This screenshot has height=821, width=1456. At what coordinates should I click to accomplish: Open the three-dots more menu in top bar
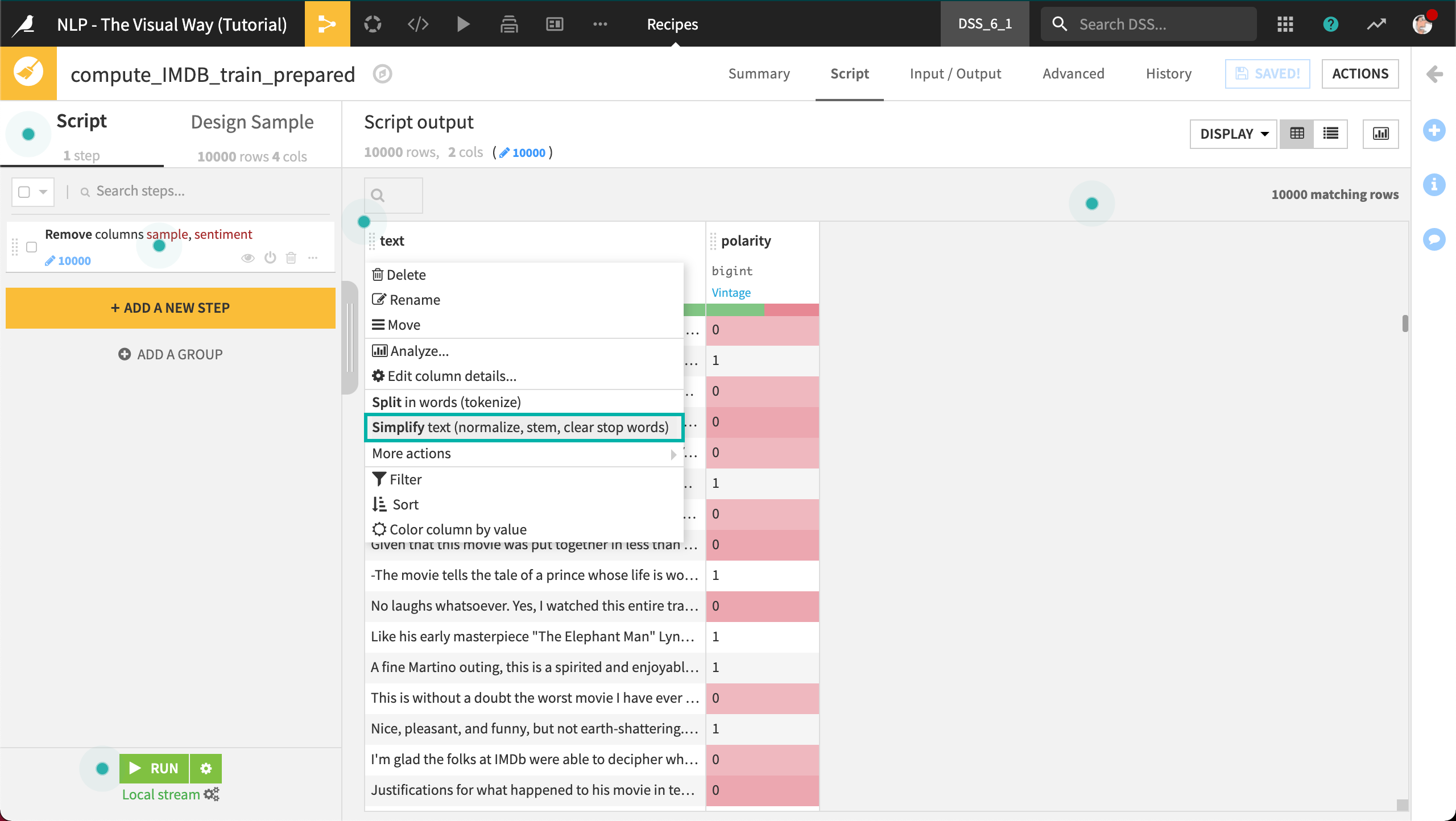click(x=600, y=24)
